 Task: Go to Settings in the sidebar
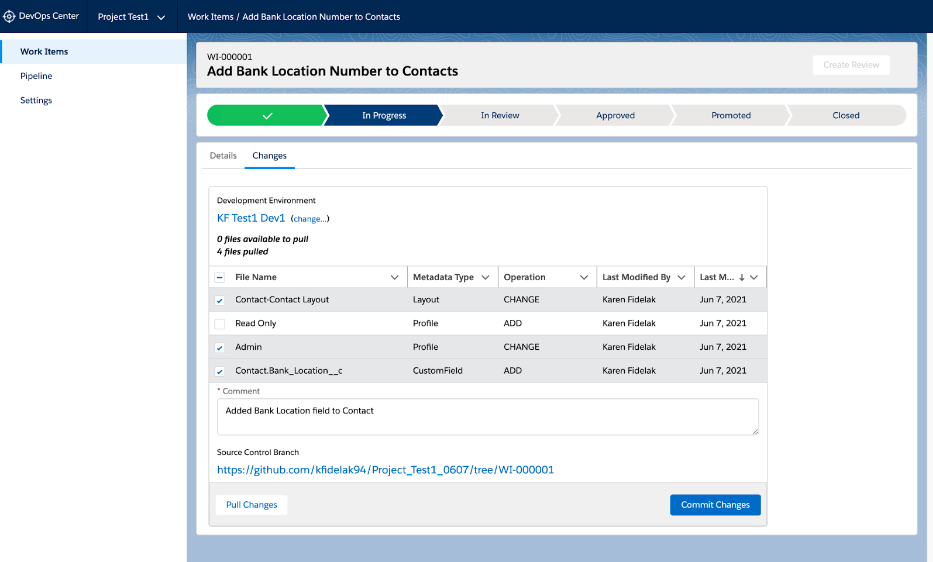click(x=36, y=100)
